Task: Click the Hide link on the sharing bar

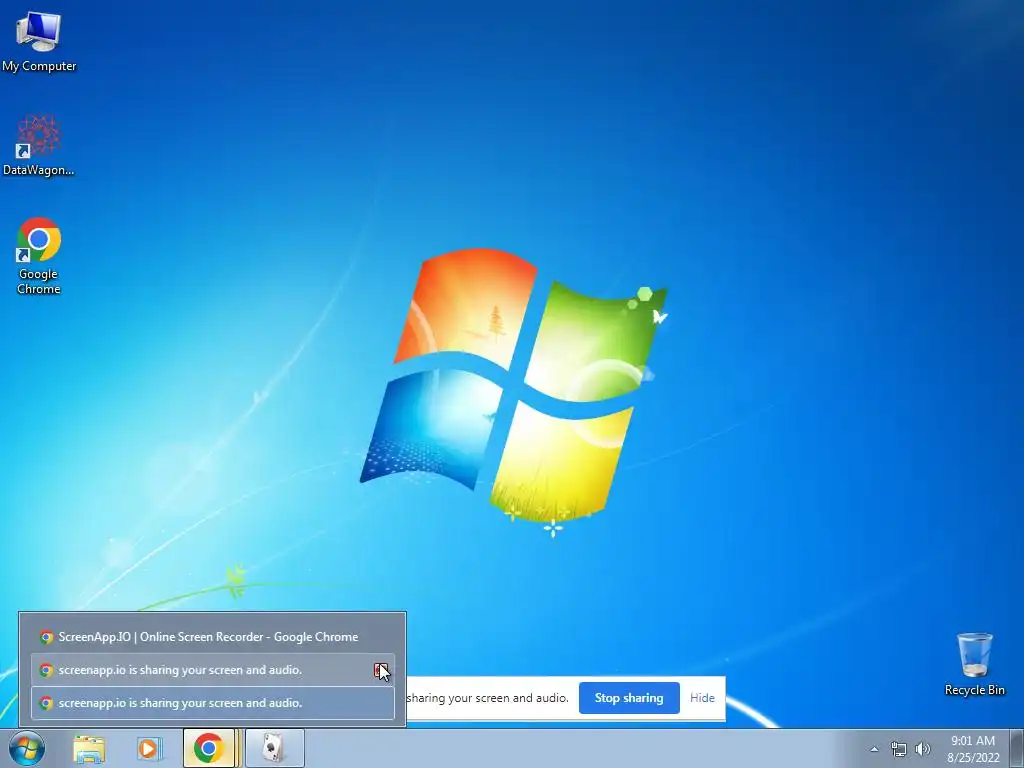Action: pos(702,698)
